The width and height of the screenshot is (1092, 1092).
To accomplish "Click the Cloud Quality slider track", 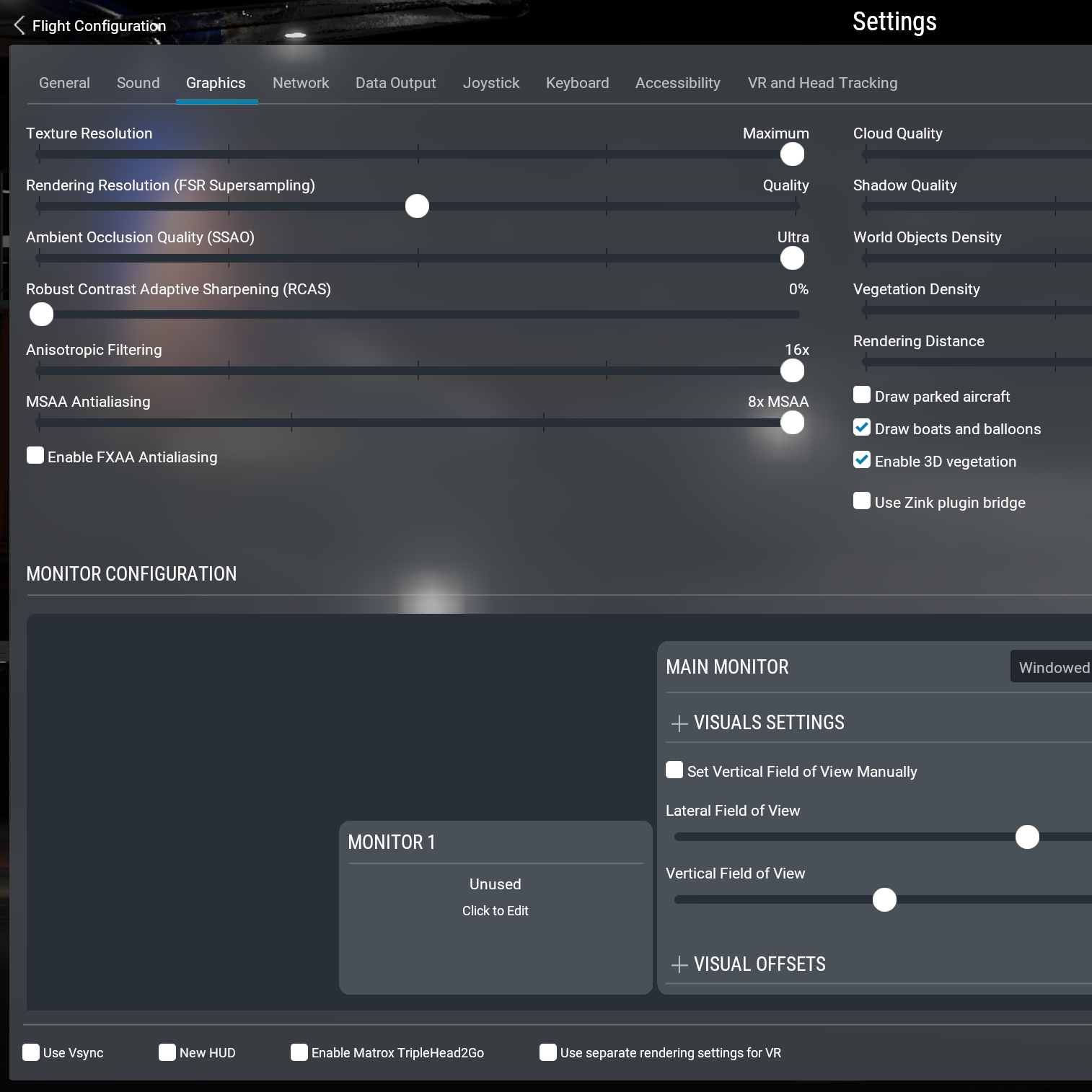I will tap(977, 154).
